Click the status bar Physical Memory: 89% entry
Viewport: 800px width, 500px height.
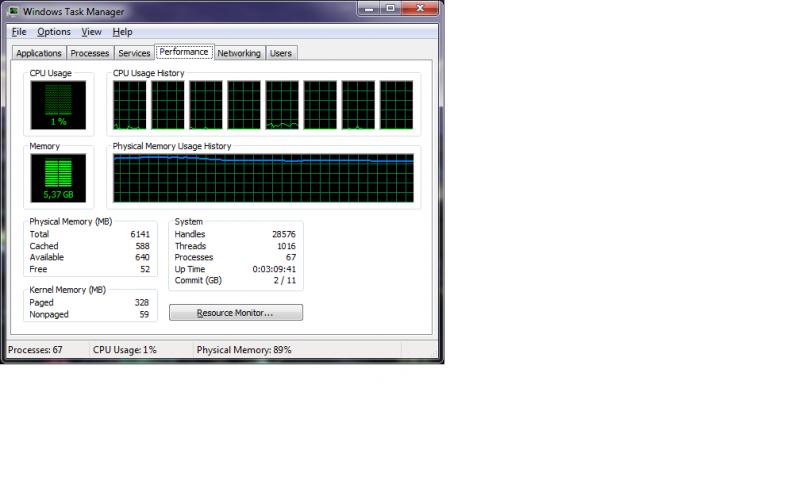tap(244, 350)
